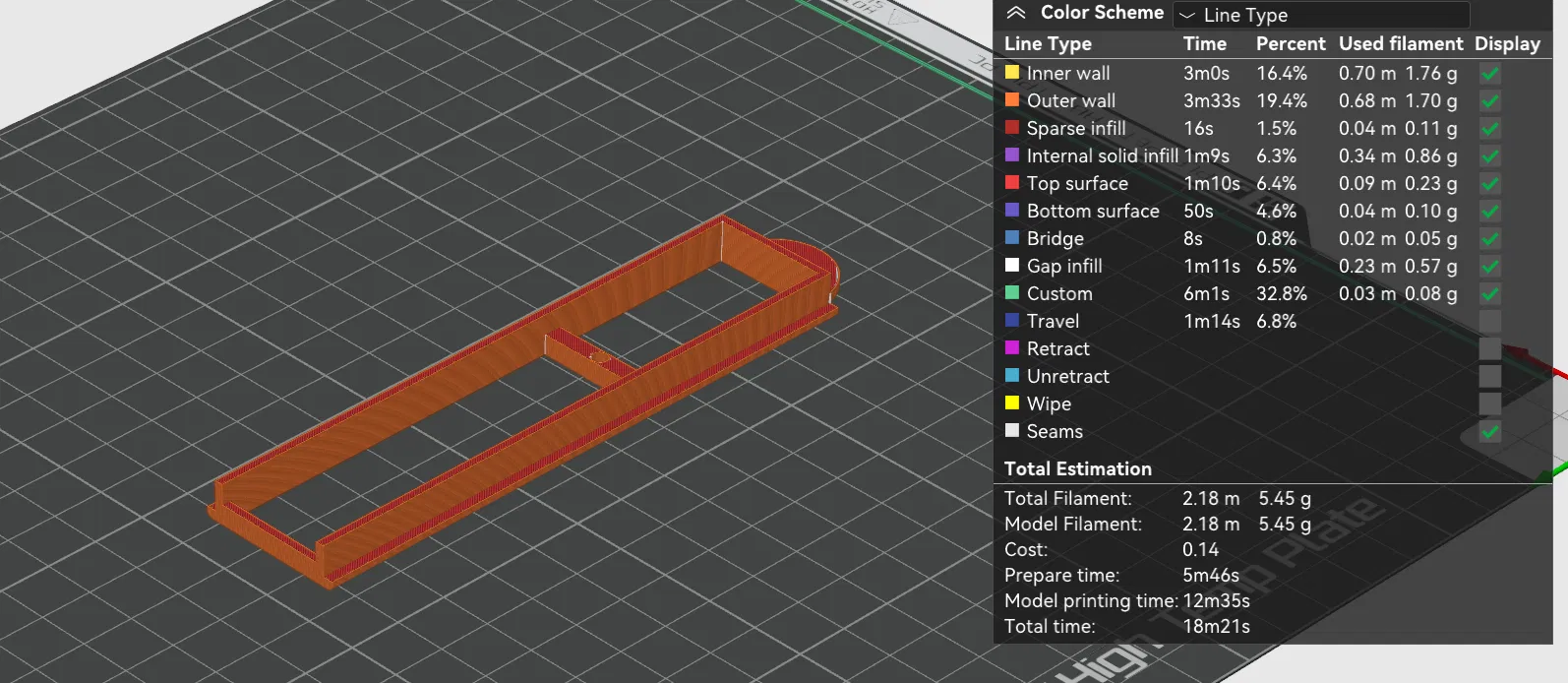This screenshot has width=1568, height=683.
Task: Toggle Inner wall display checkbox
Action: [1490, 74]
